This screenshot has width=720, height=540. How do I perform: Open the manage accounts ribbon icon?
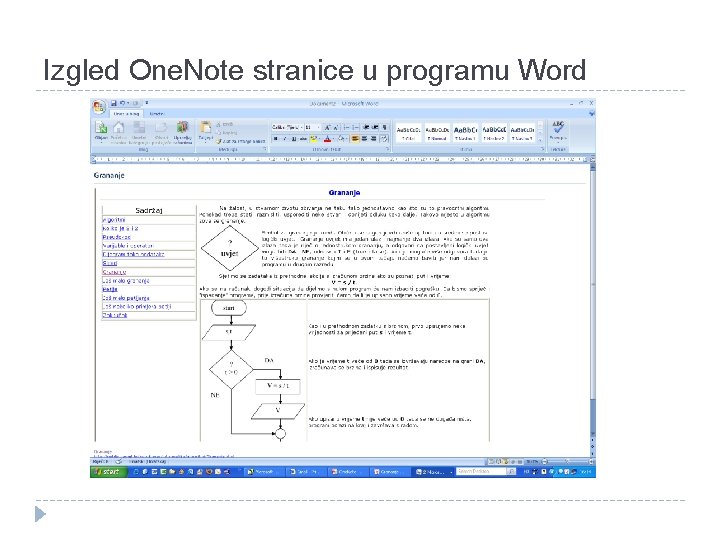coord(182,128)
